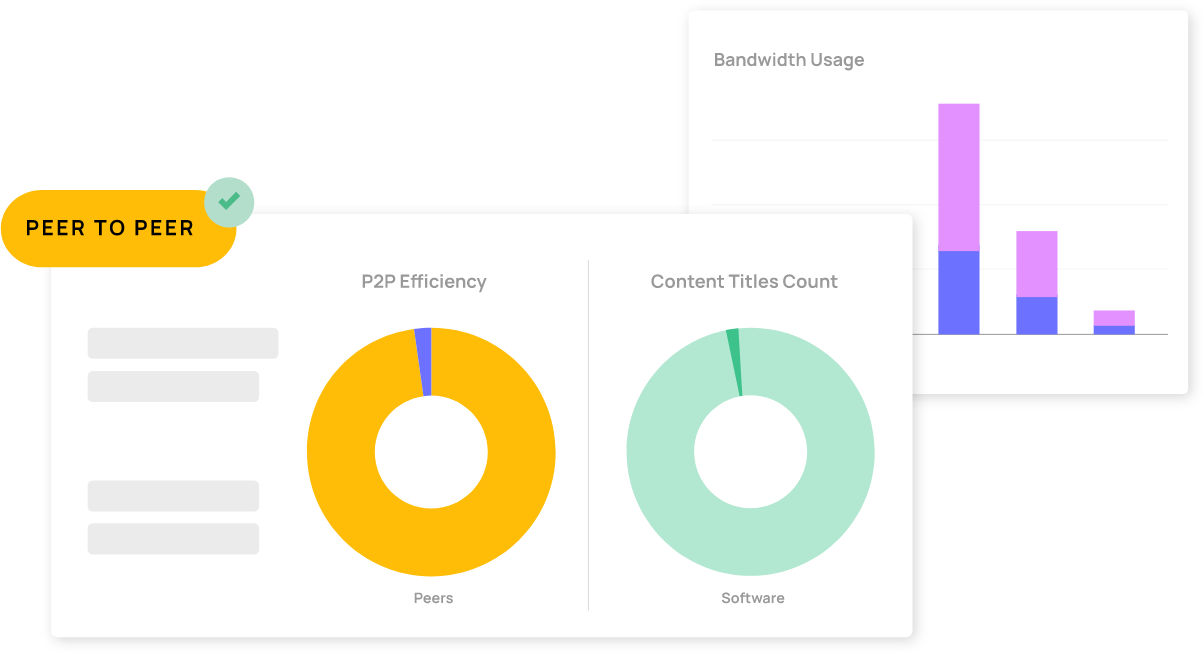Click the blue portion of tallest bandwidth bar
Viewport: 1204px width, 654px height.
958,292
